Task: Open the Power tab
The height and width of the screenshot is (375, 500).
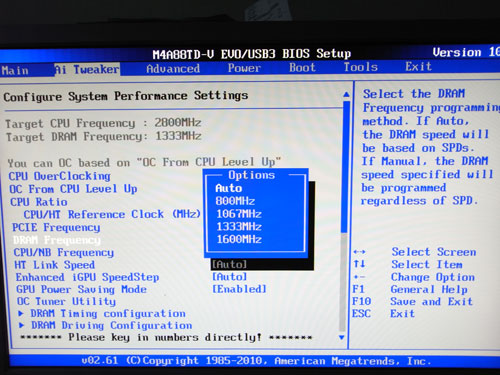Action: point(244,68)
